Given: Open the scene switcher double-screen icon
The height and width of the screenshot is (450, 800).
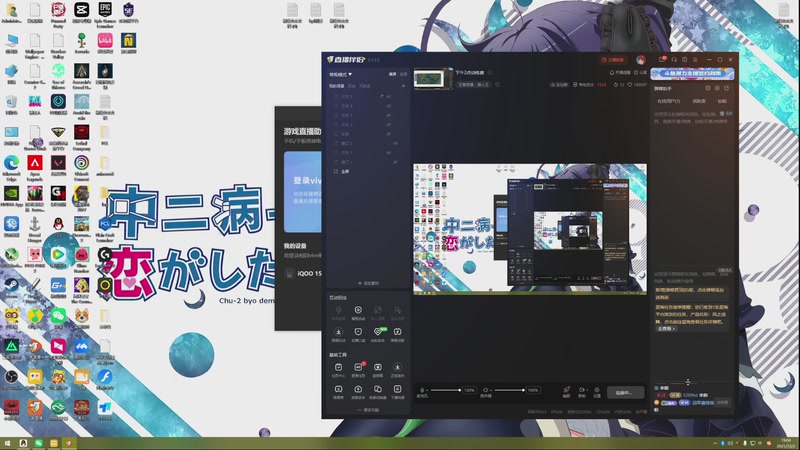Looking at the screenshot, I should 378,389.
